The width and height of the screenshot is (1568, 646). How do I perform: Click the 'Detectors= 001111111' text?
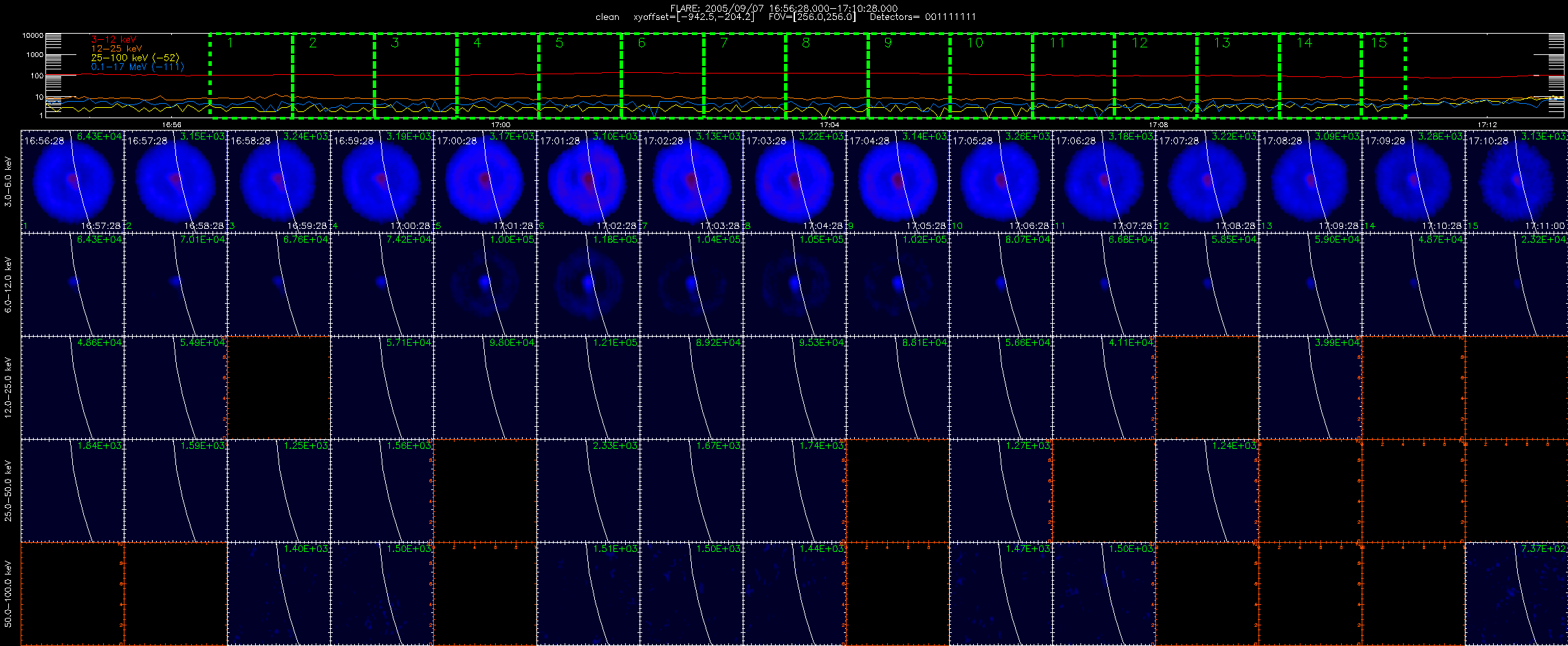coord(923,17)
